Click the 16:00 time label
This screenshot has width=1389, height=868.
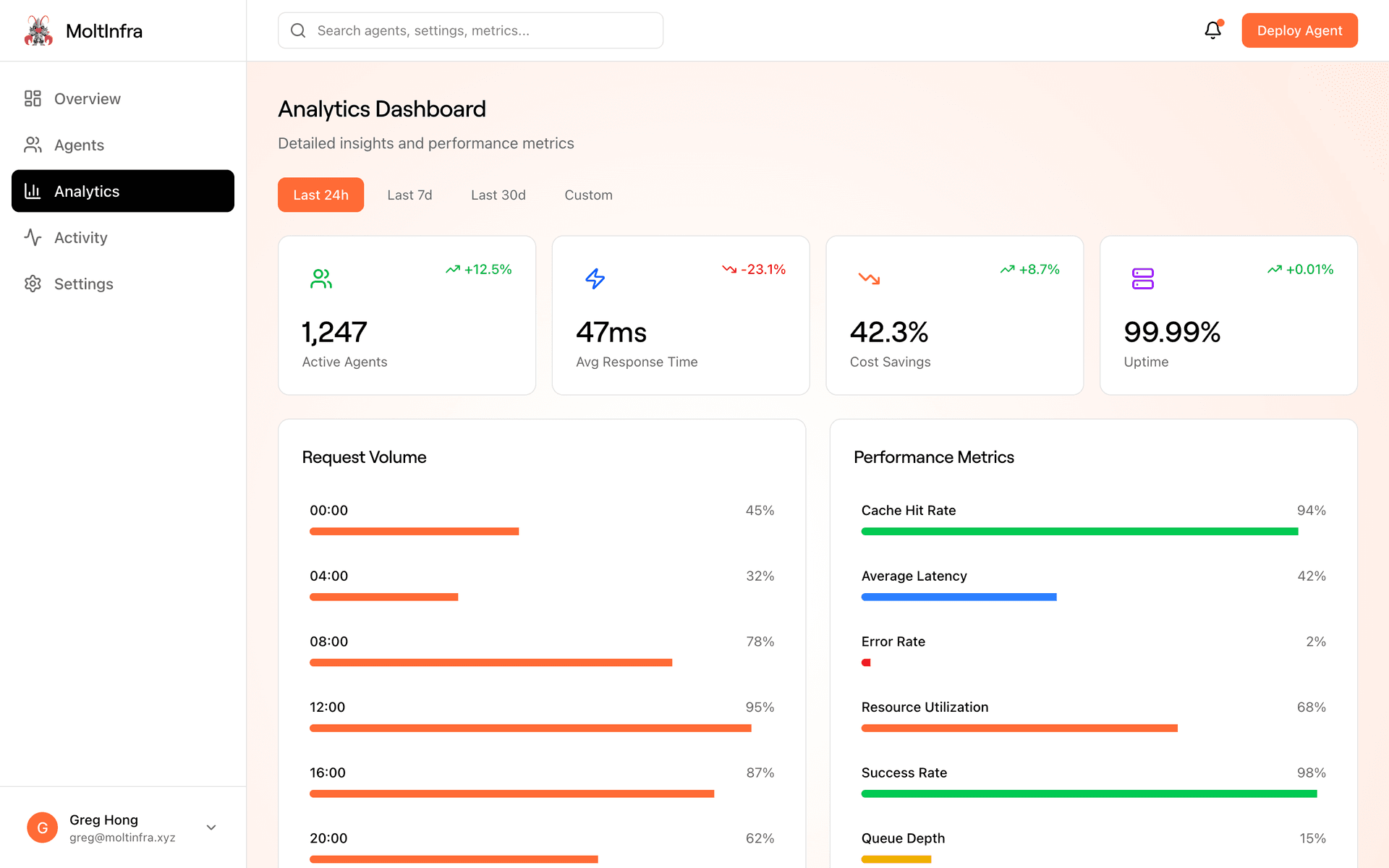[328, 773]
